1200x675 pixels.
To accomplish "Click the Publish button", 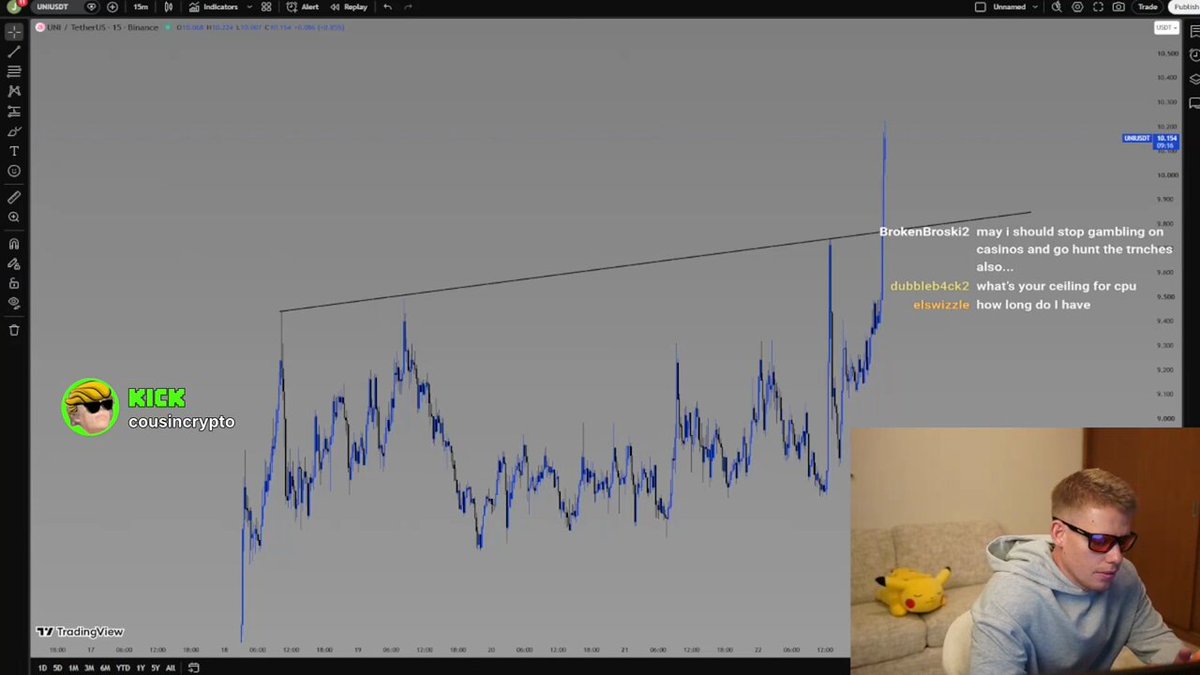I will click(1186, 7).
